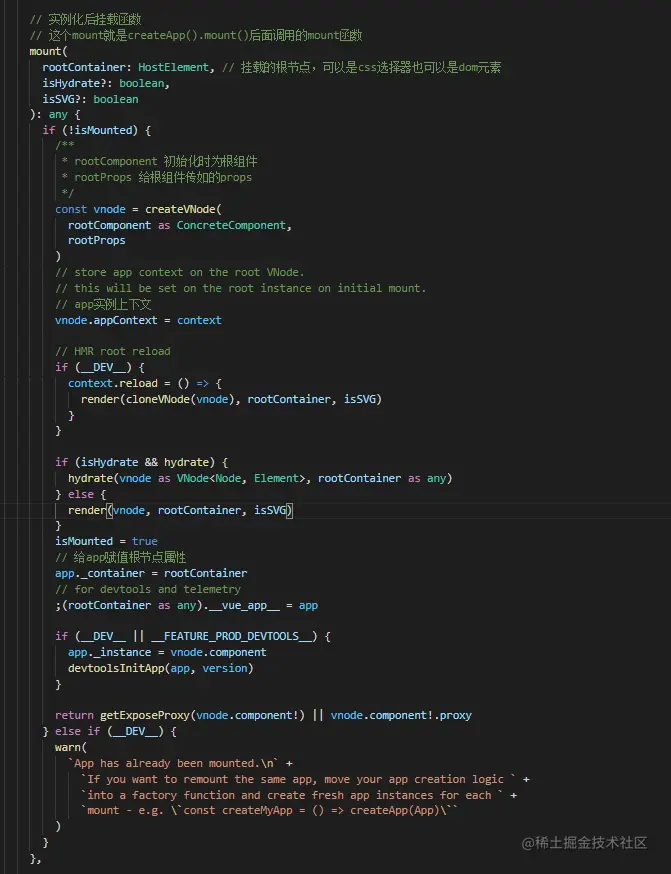Click the 'devtoolsInitApp(app, version)' call
671x874 pixels.
(x=161, y=668)
